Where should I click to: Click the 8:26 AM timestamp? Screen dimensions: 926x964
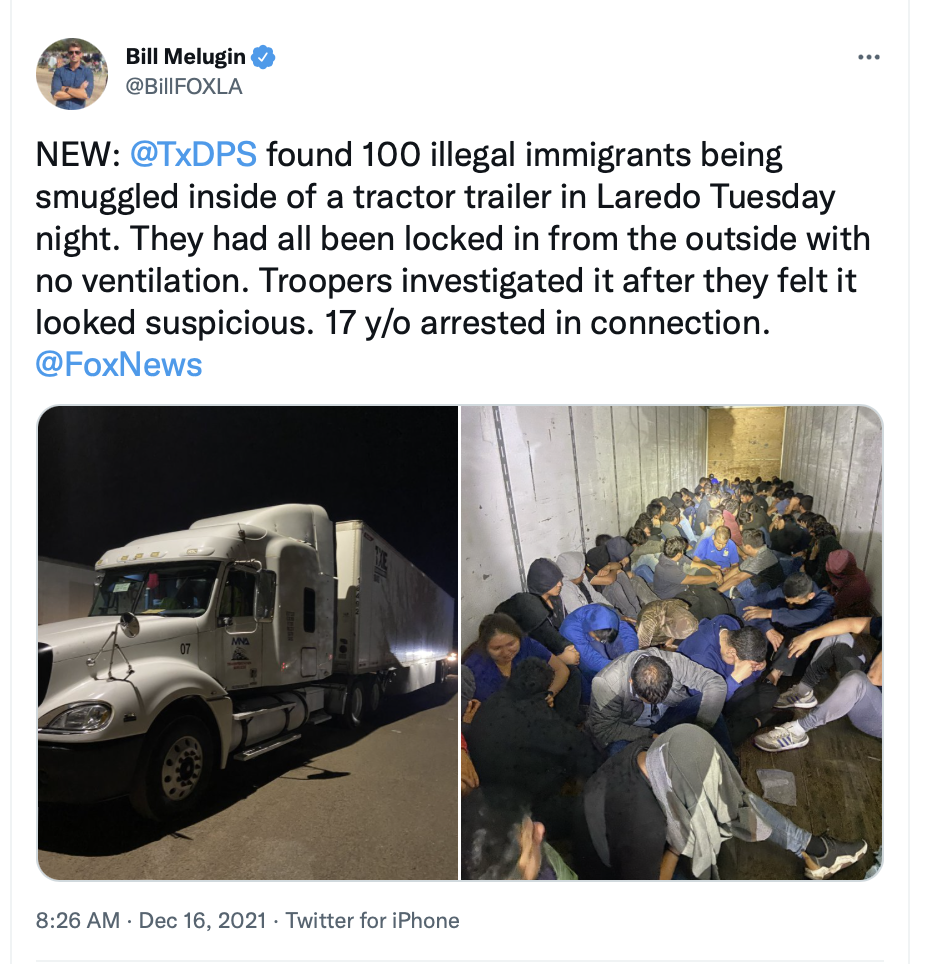click(77, 920)
